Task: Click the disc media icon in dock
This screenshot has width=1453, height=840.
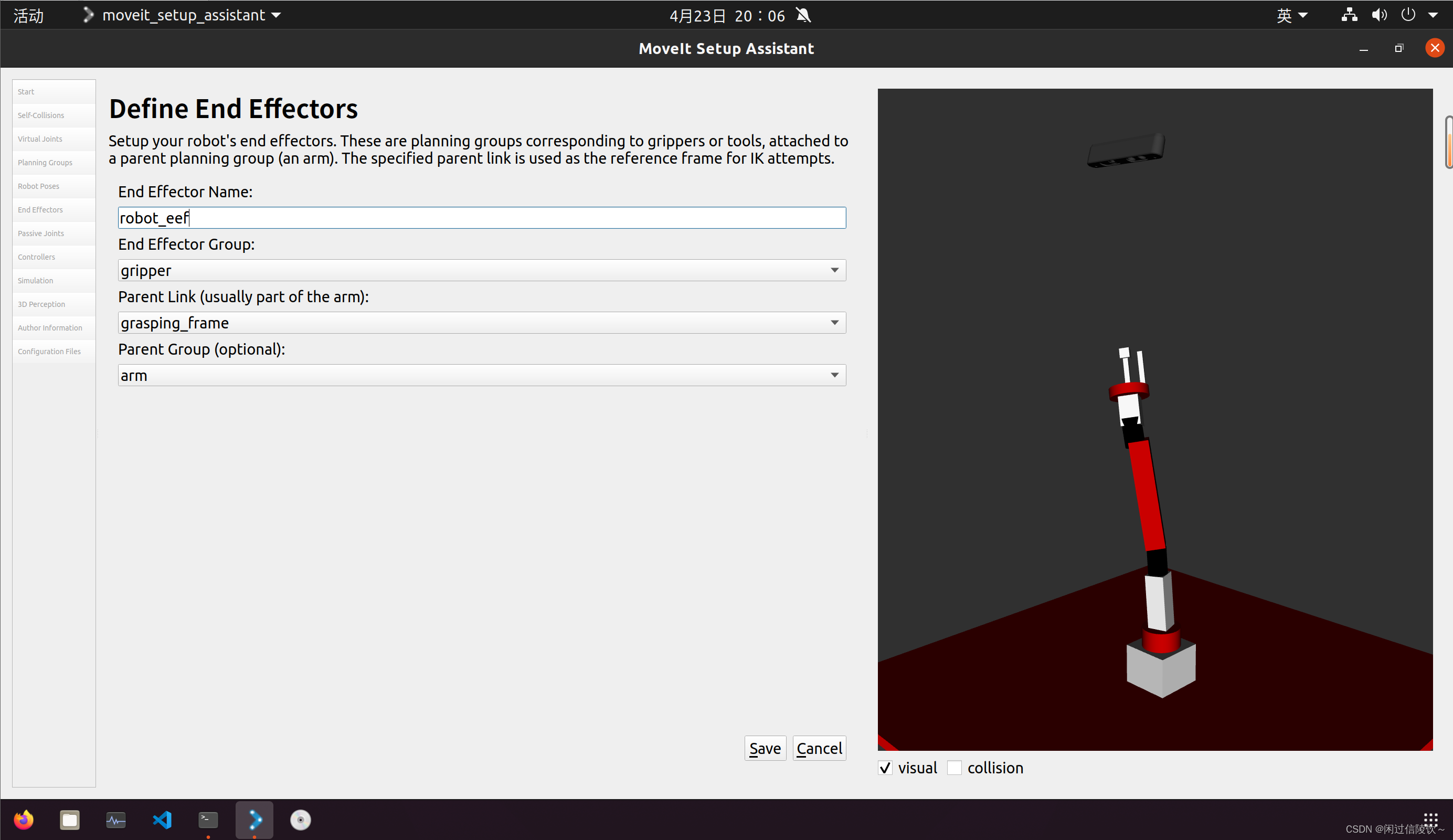Action: pos(300,819)
